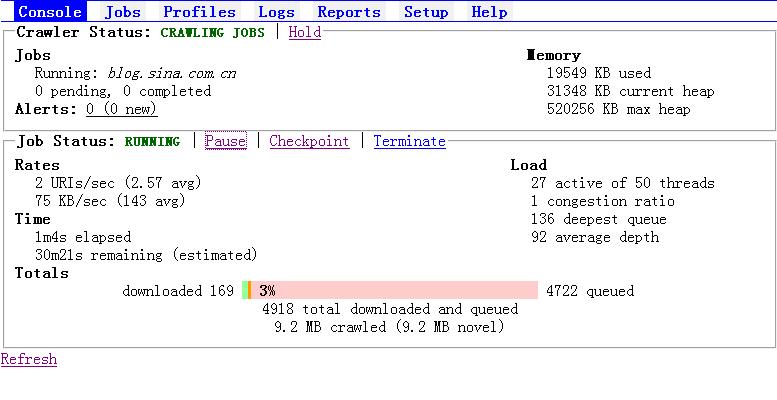The image size is (777, 400).
Task: Click the Checkpoint link
Action: click(x=309, y=141)
